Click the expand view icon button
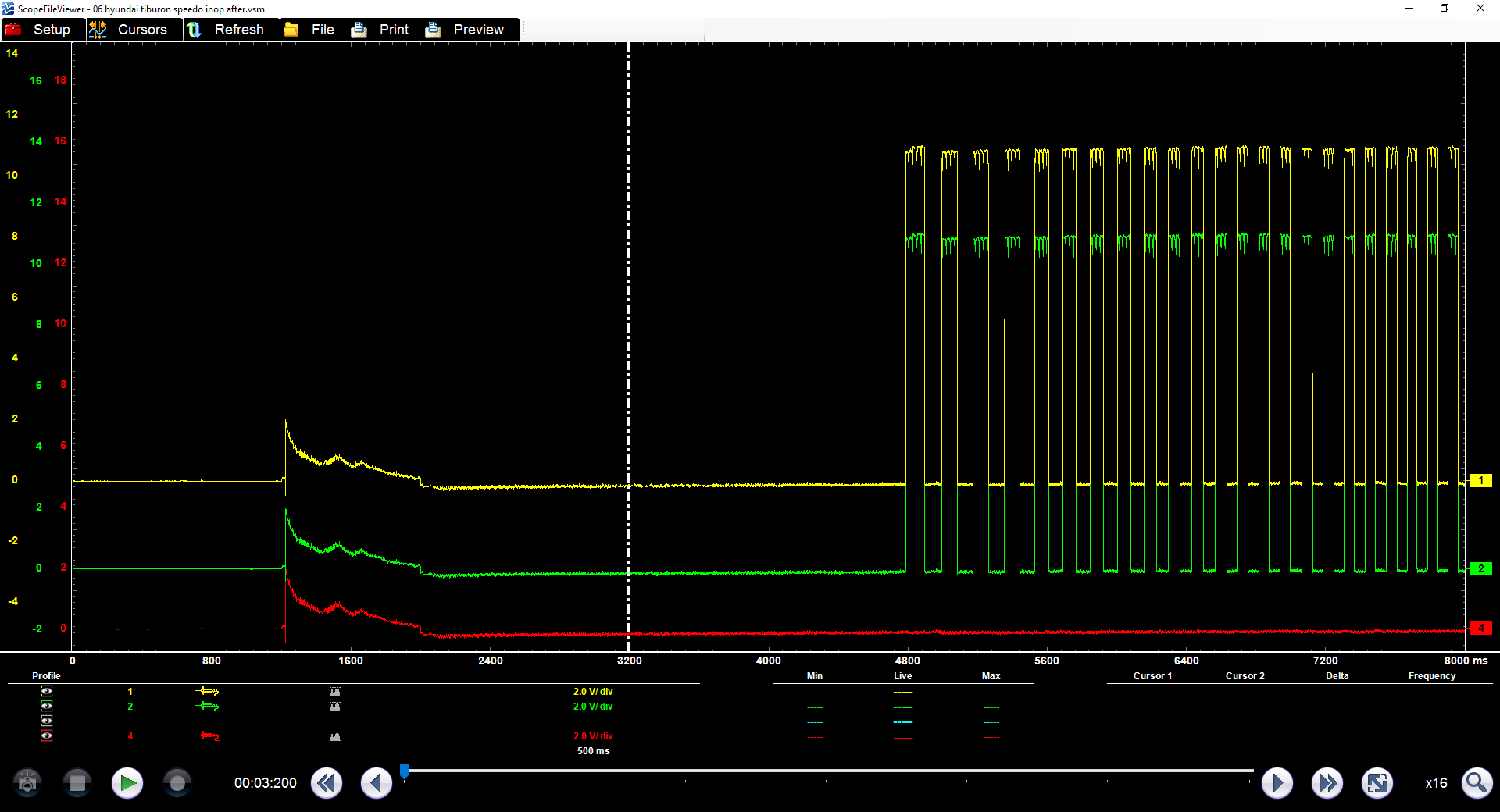 pos(1377,782)
